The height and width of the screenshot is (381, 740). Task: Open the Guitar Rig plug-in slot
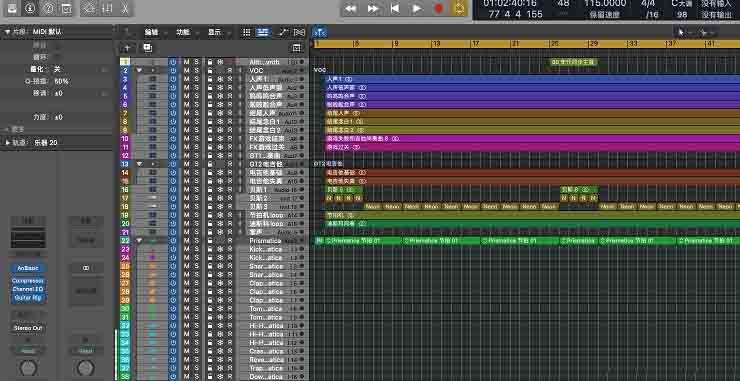[29, 297]
